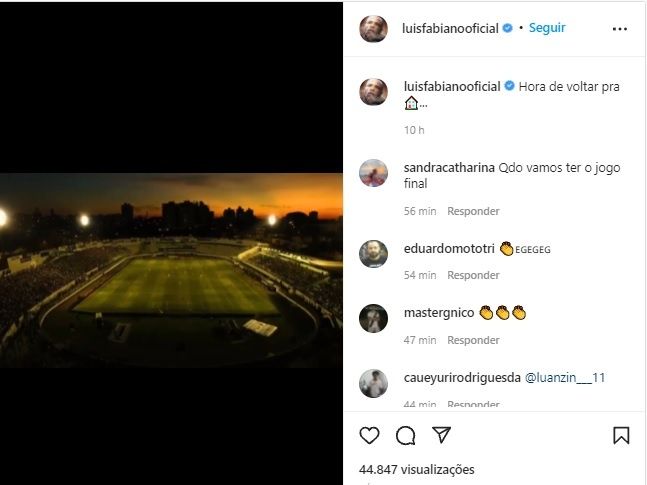Screen dimensions: 647x485
Task: Share post via paper plane icon
Action: 441,436
